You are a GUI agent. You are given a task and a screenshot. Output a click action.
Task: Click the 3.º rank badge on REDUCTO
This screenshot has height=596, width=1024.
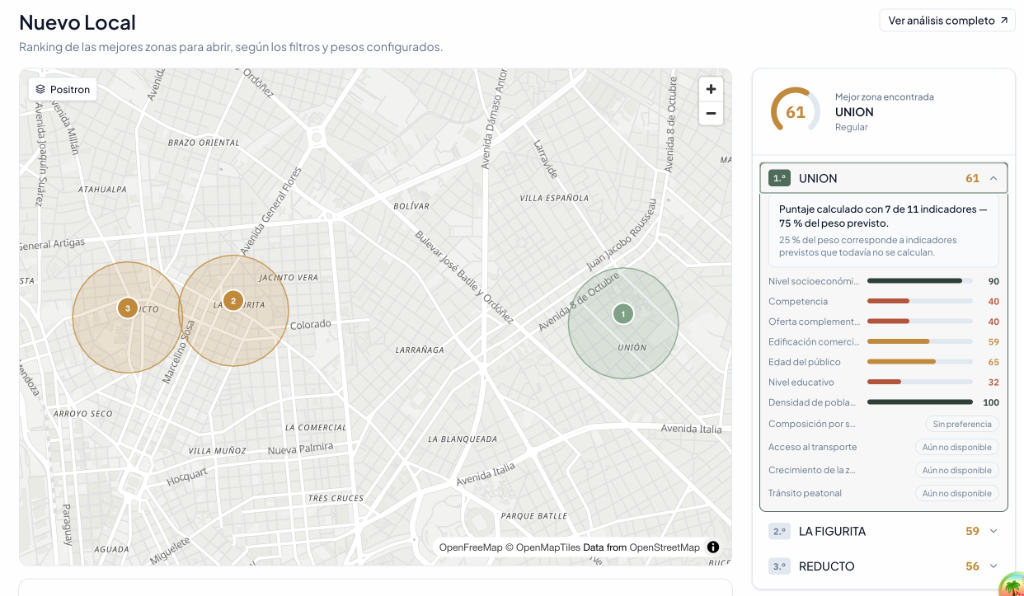click(x=779, y=566)
